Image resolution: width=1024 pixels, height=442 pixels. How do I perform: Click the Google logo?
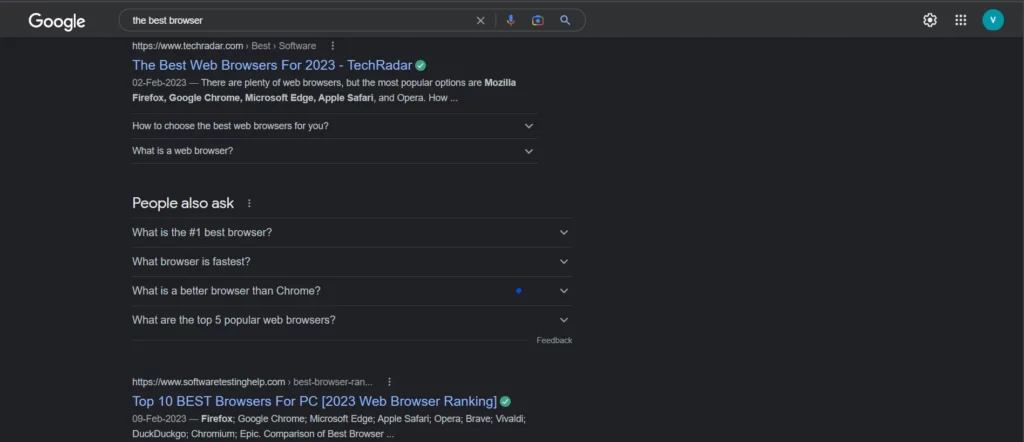(57, 22)
